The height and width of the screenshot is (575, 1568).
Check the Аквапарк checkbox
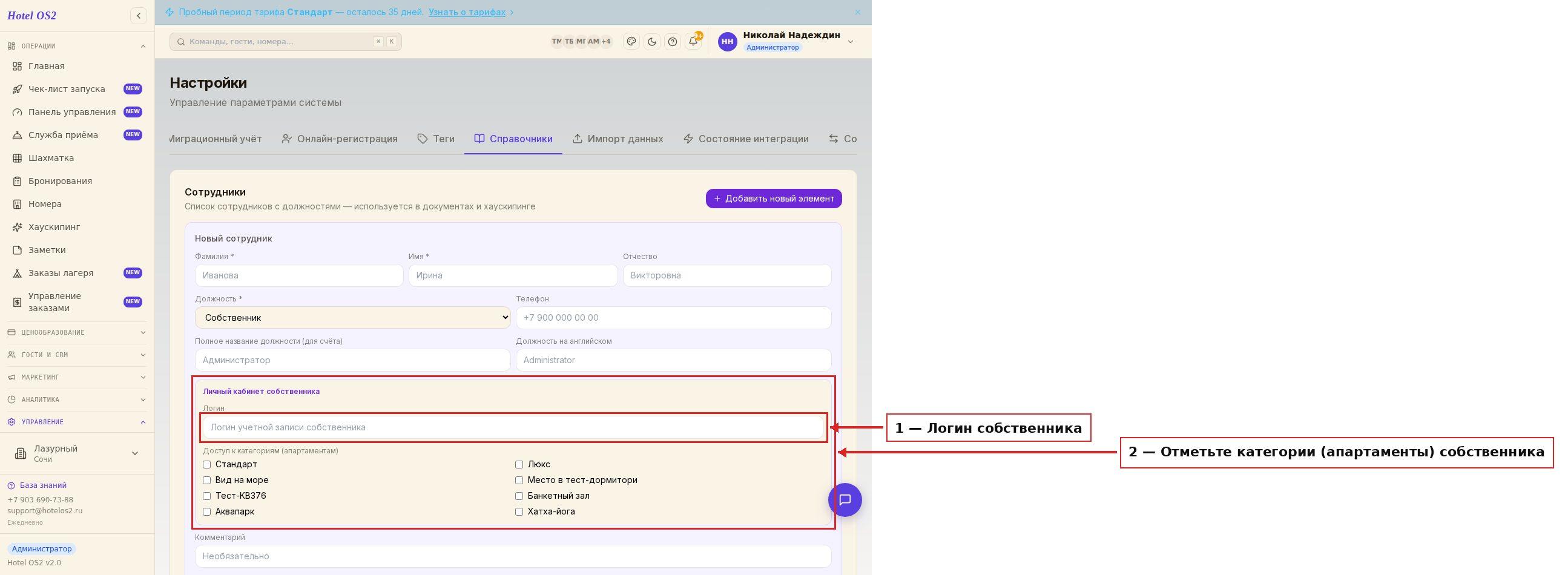(x=207, y=511)
